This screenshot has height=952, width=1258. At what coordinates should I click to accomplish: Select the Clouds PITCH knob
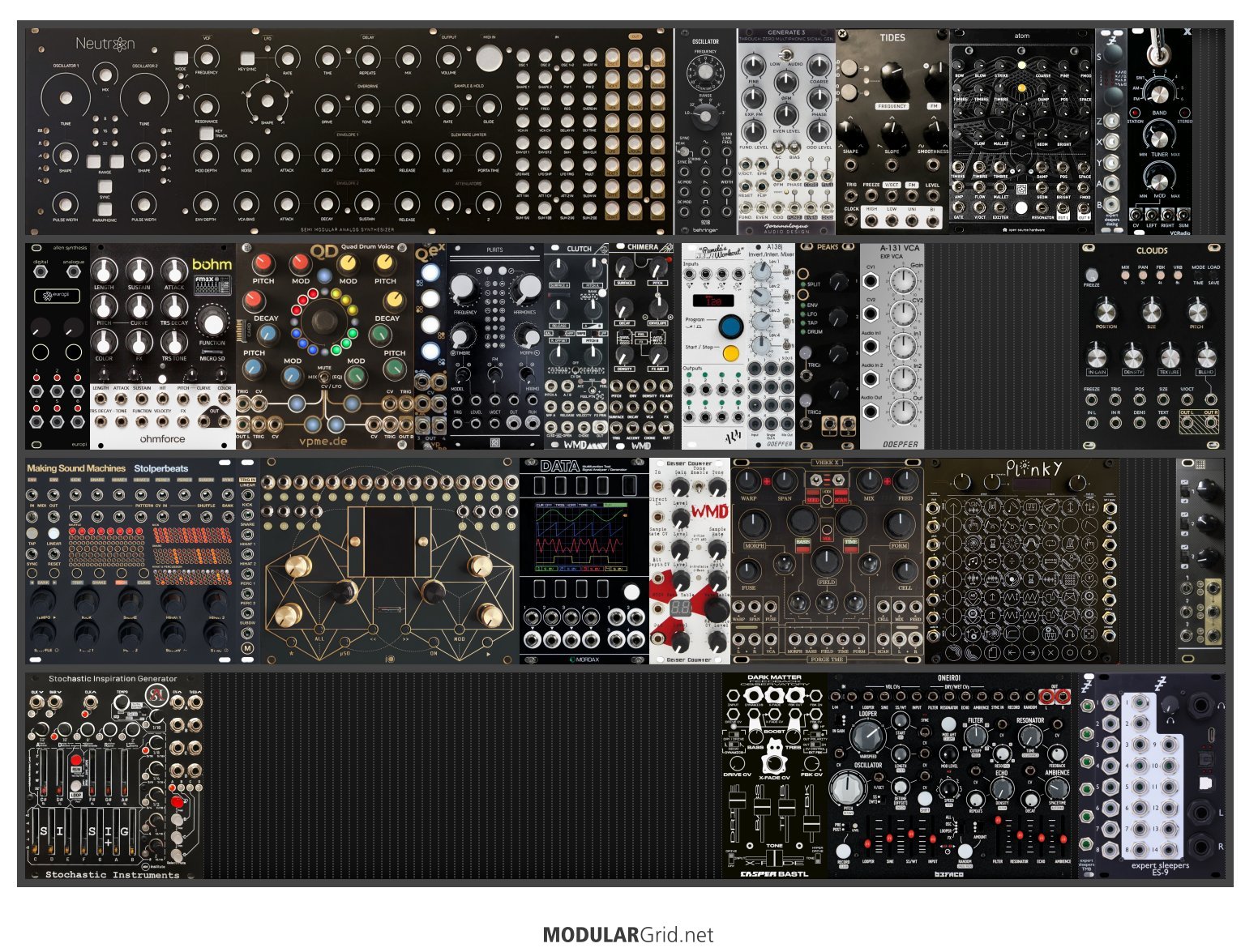pyautogui.click(x=1196, y=310)
